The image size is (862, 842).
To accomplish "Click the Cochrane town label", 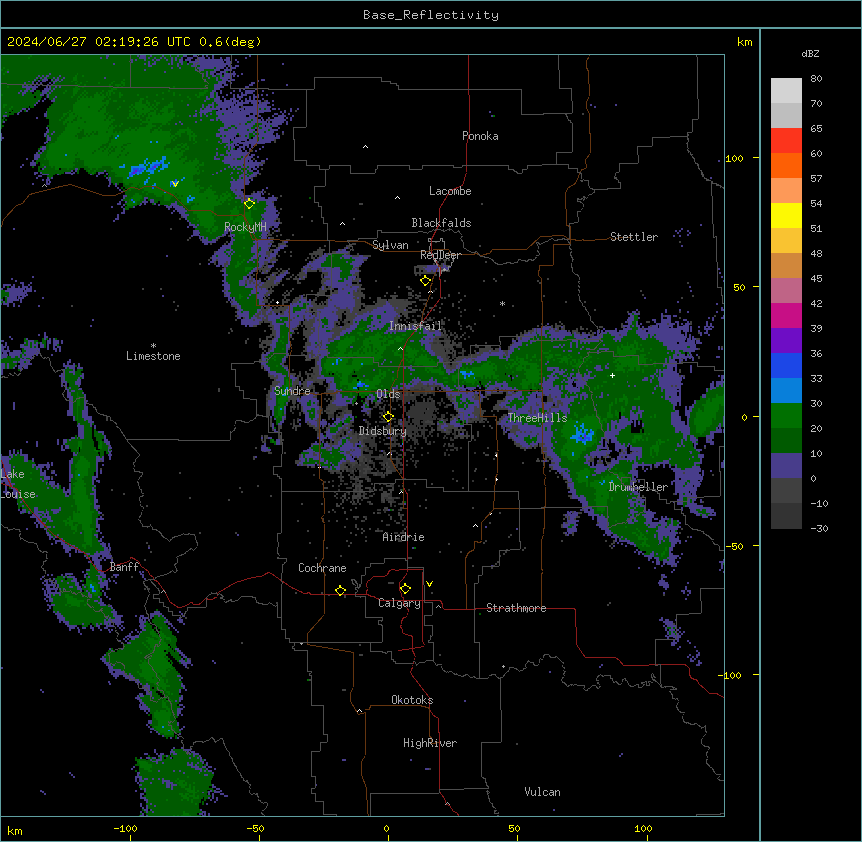I will pyautogui.click(x=322, y=568).
